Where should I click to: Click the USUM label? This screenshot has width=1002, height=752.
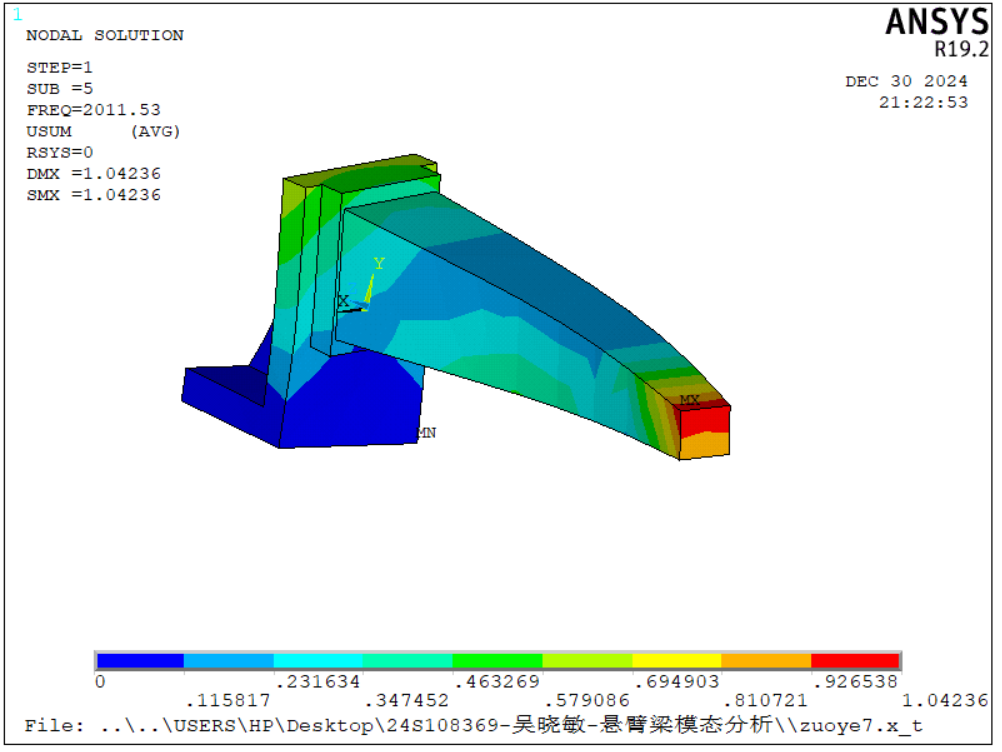tap(49, 131)
